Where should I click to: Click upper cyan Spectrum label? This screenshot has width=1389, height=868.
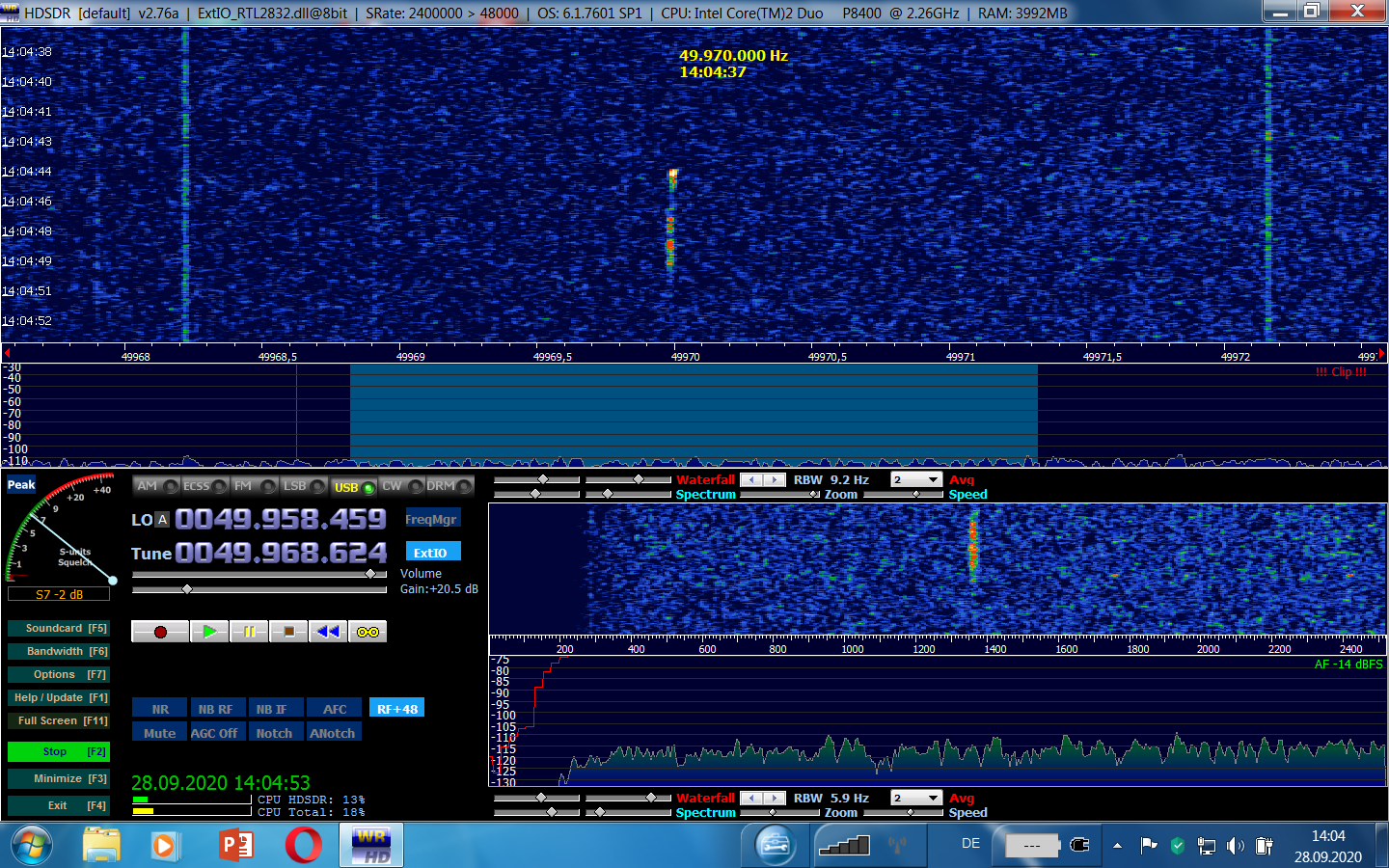[x=705, y=494]
